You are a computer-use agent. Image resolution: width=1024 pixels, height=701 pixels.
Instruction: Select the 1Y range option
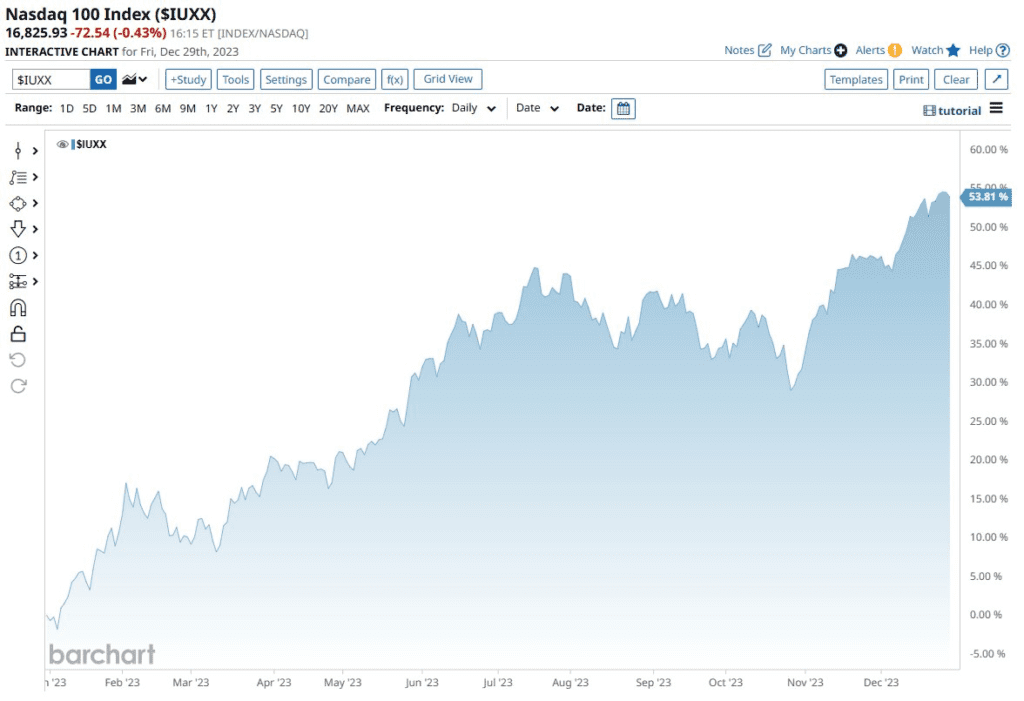point(211,108)
